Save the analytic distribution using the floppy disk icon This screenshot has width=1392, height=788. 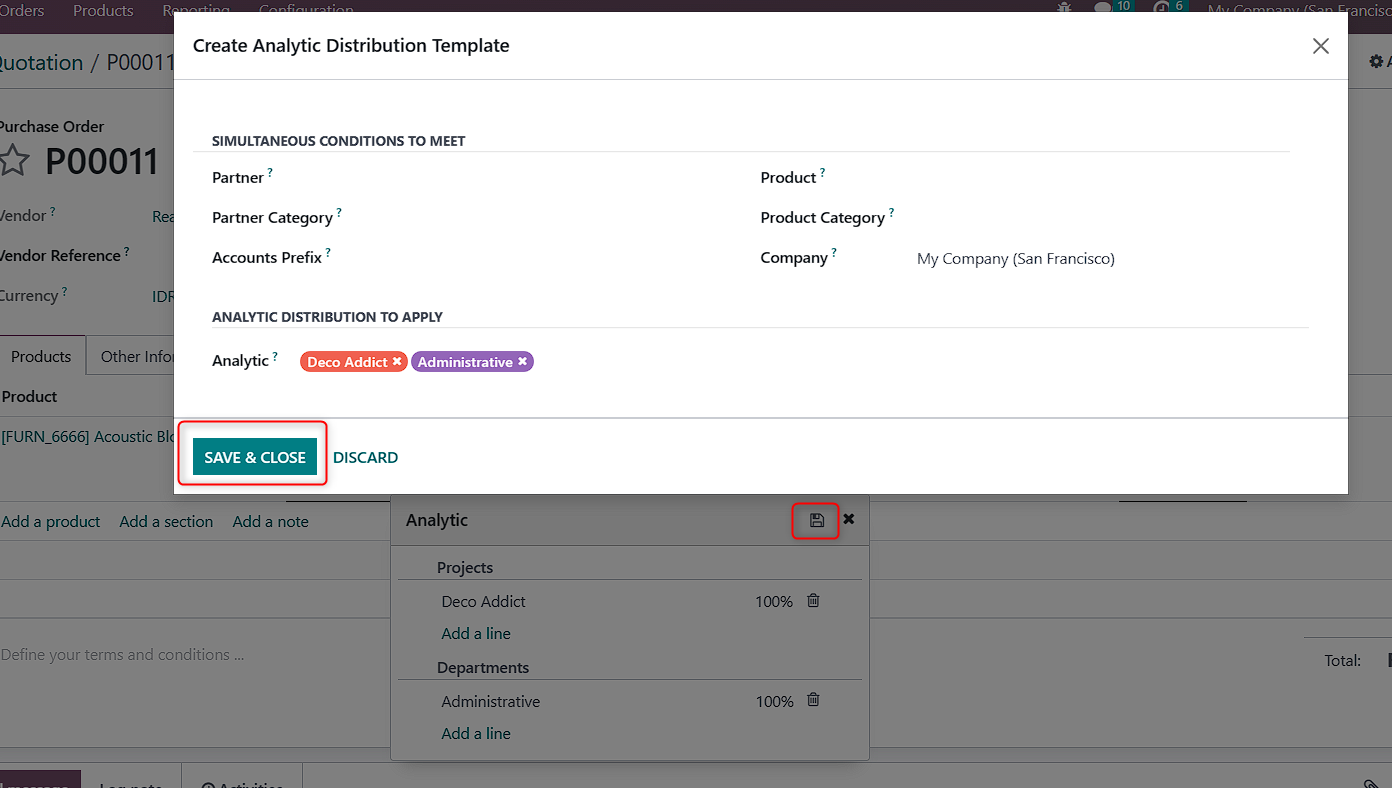coord(815,520)
